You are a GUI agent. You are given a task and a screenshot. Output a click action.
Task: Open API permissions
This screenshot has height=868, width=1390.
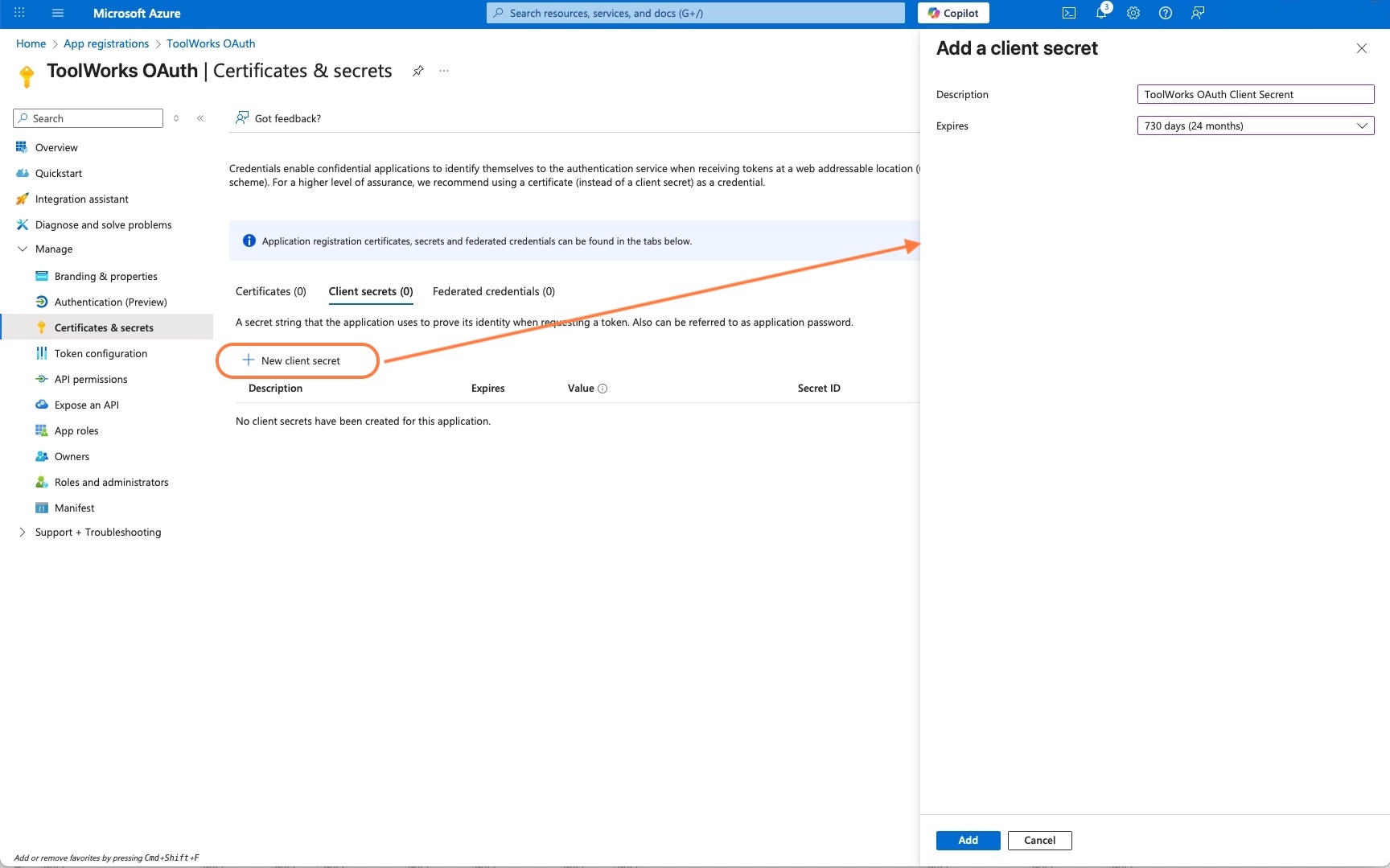(91, 379)
